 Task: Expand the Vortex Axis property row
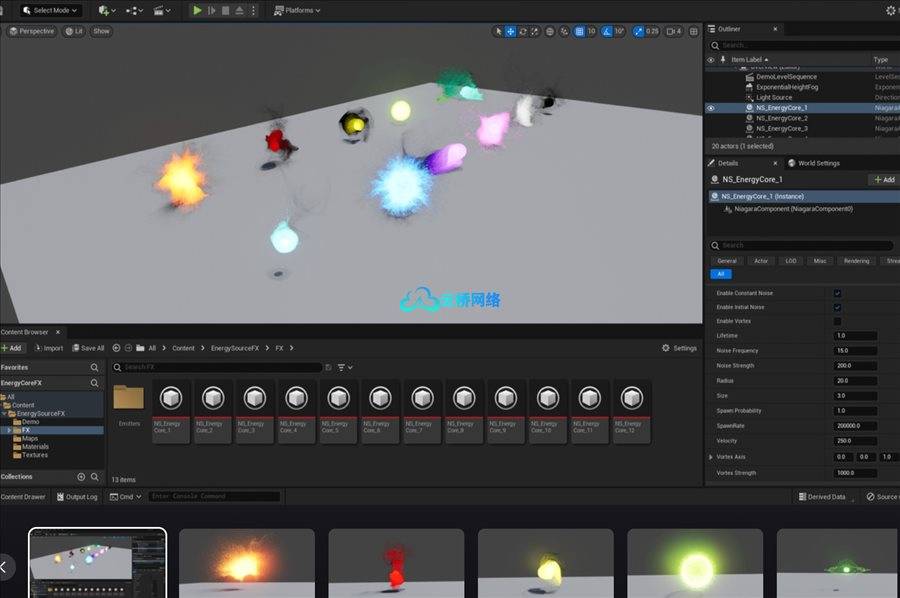[711, 457]
